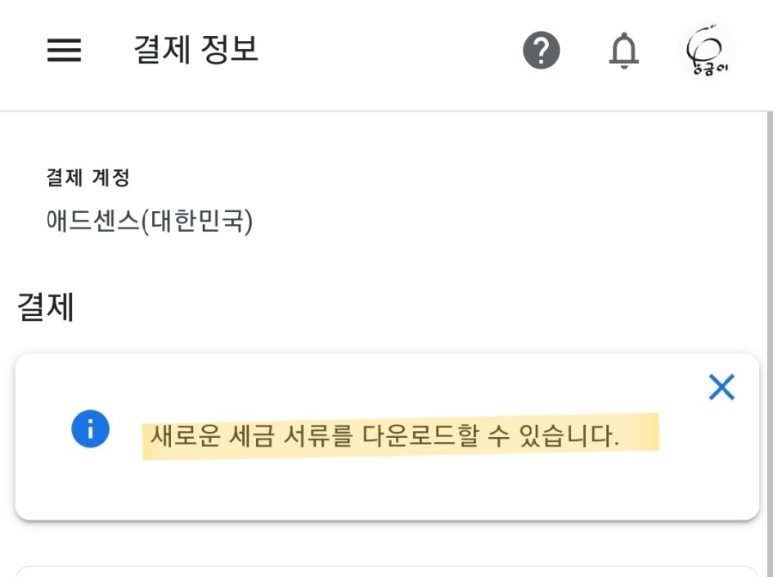Open the partially visible card at the bottom
The width and height of the screenshot is (773, 577).
point(387,572)
